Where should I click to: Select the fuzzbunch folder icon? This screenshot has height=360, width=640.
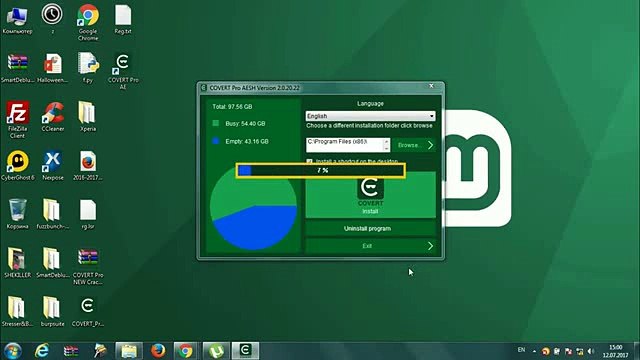pos(53,214)
